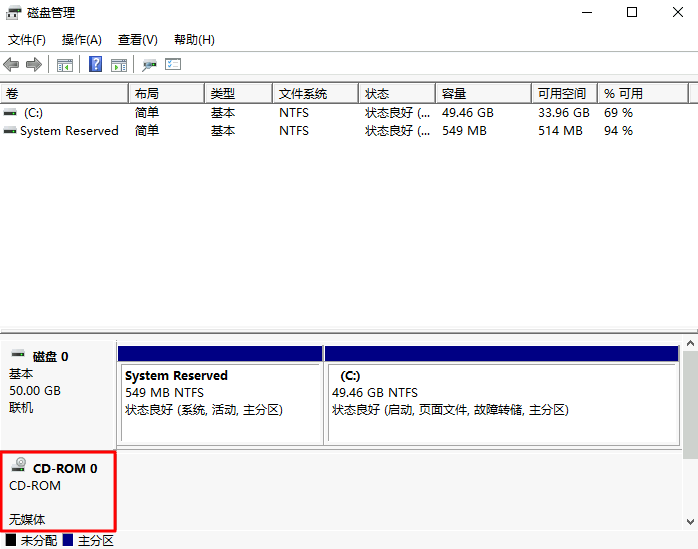Click the 主分区 legend label
The height and width of the screenshot is (549, 698).
[96, 541]
